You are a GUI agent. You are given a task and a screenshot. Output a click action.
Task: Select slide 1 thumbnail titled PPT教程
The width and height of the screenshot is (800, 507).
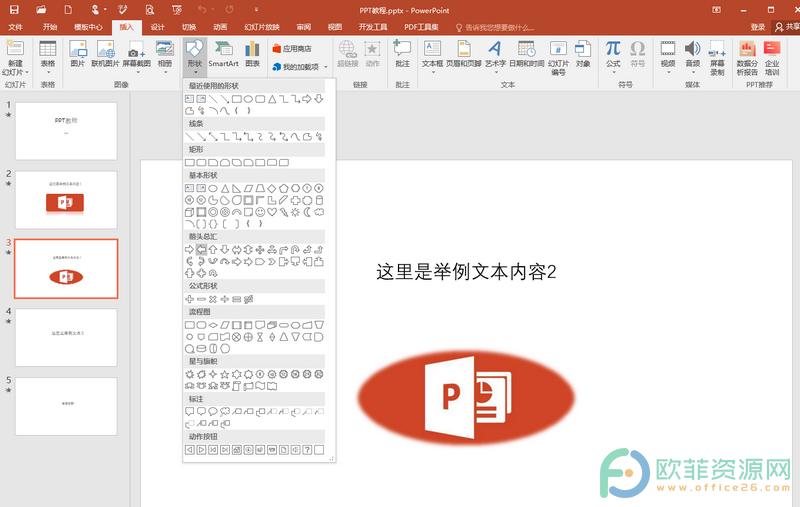[x=66, y=131]
